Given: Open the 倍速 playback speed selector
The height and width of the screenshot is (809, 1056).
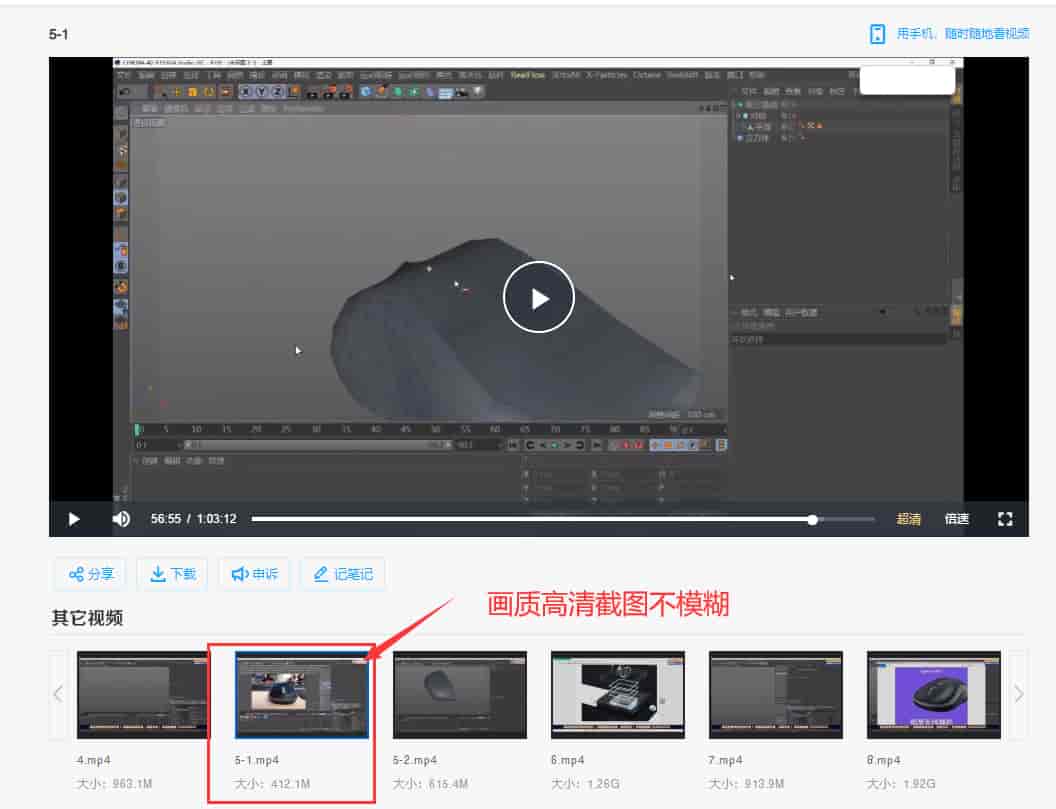Looking at the screenshot, I should click(955, 519).
